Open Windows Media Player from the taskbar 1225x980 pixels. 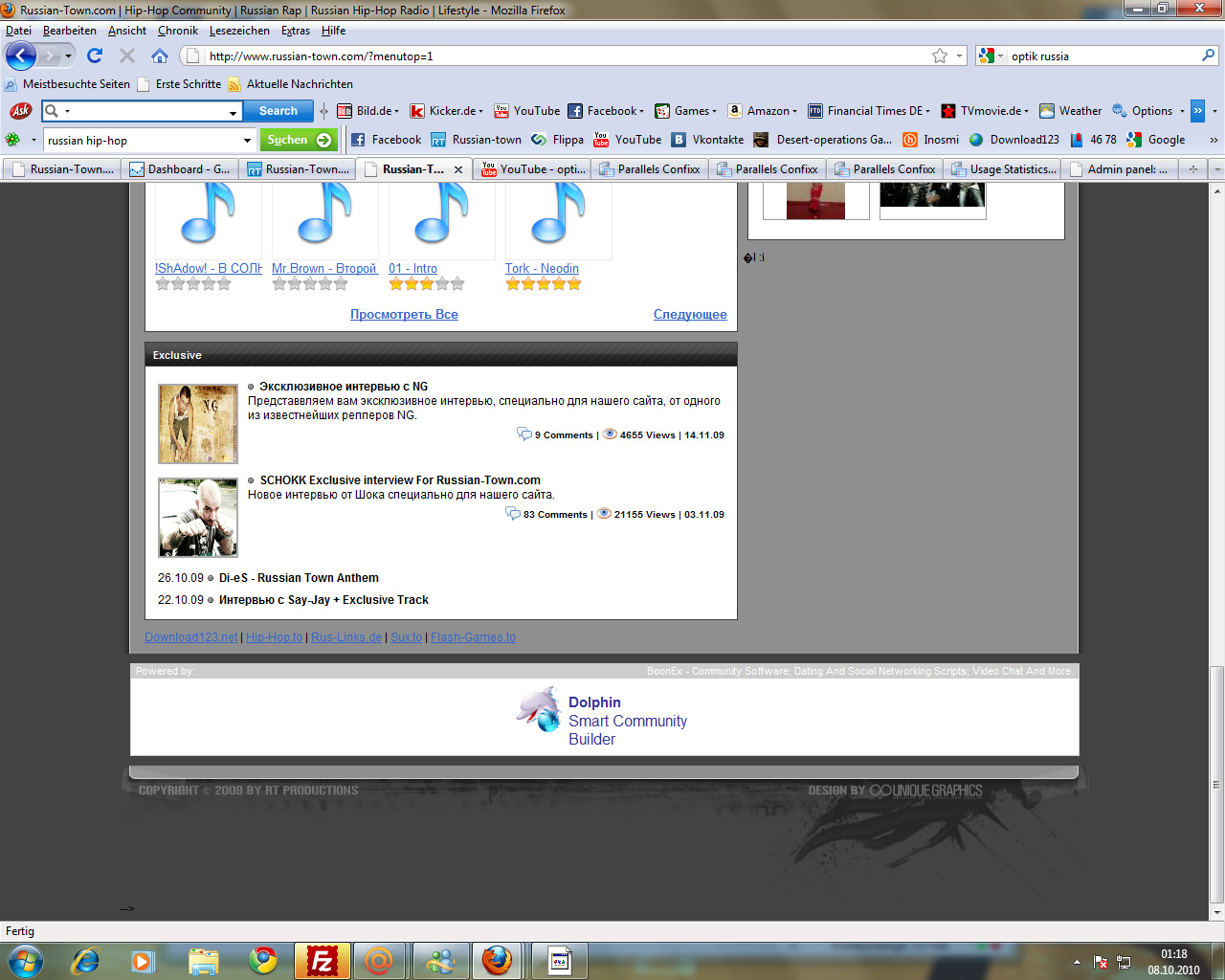pos(144,960)
